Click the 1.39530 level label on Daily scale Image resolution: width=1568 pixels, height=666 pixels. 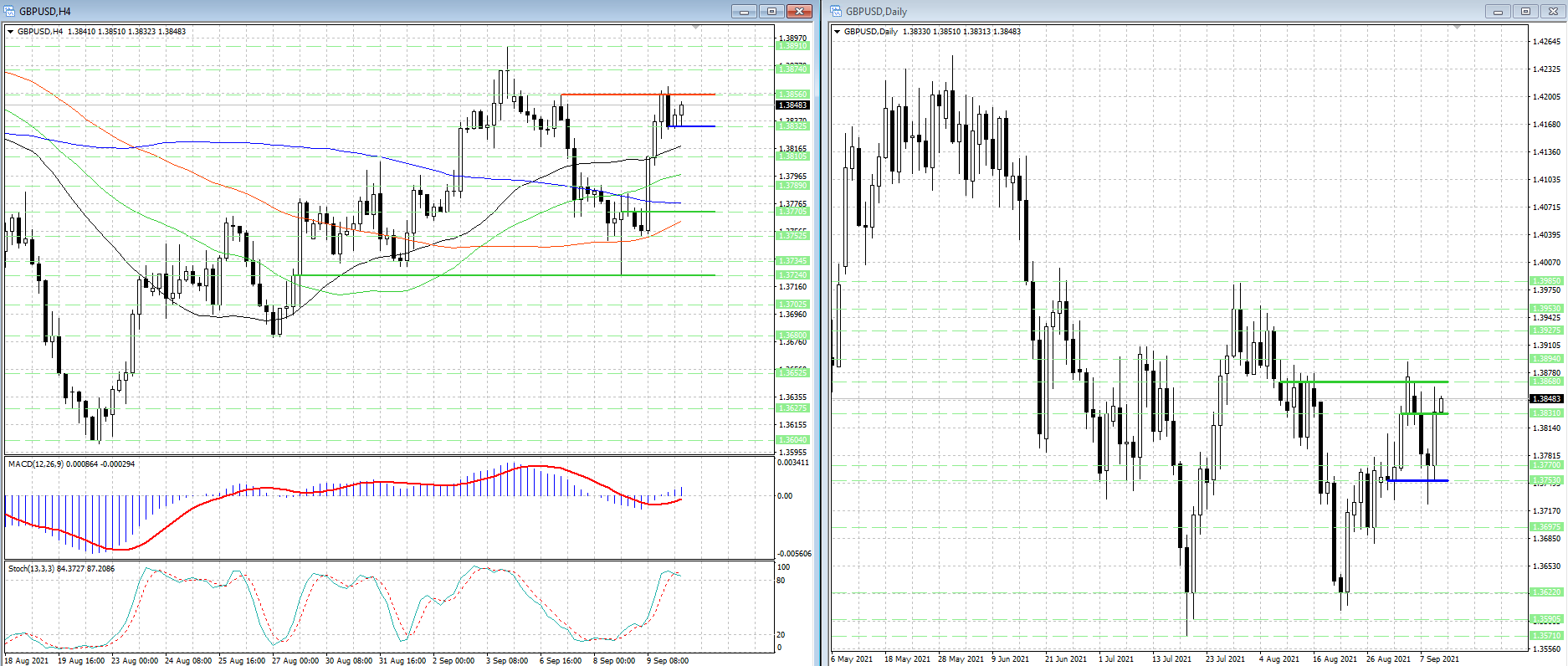coord(1545,309)
